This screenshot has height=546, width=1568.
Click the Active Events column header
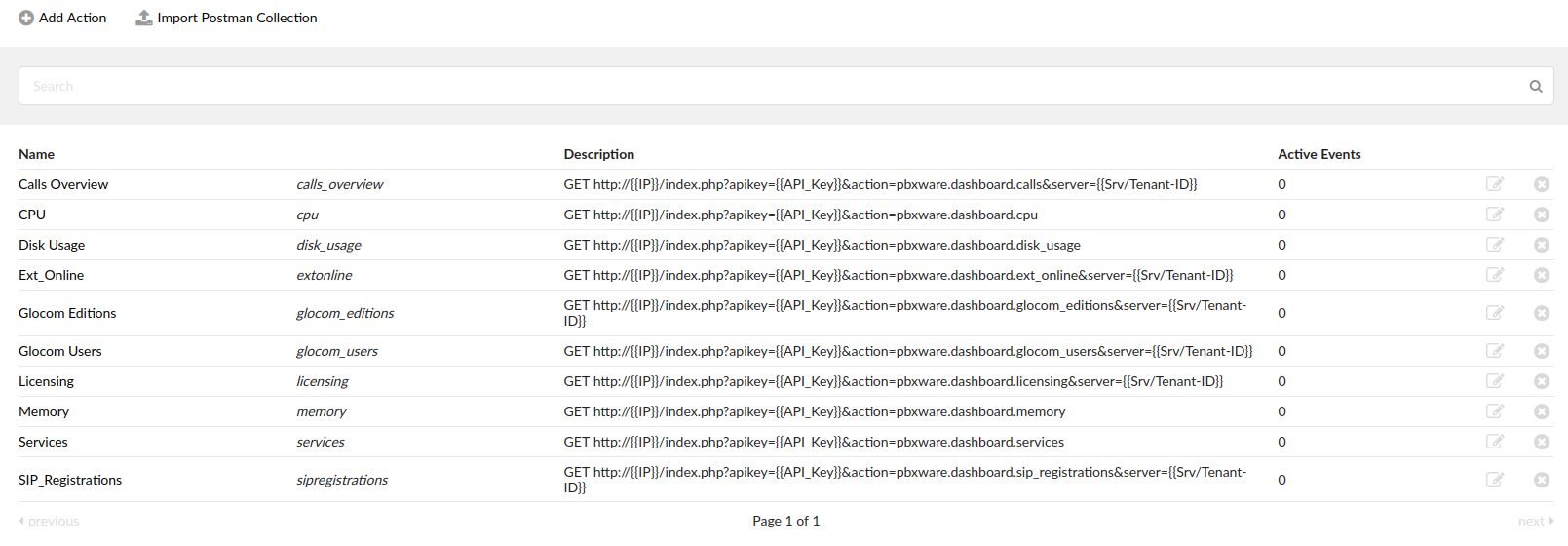pos(1319,154)
